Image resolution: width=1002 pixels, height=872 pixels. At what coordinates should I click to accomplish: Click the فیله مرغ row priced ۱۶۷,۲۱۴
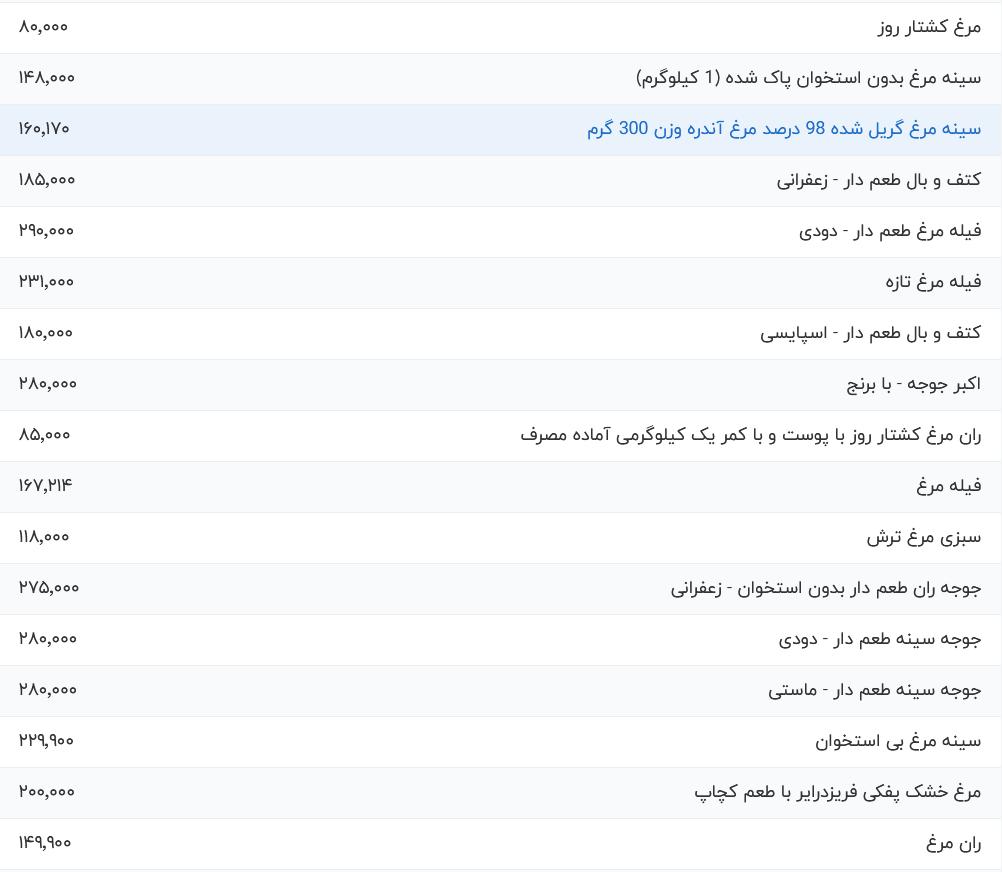pyautogui.click(x=501, y=487)
